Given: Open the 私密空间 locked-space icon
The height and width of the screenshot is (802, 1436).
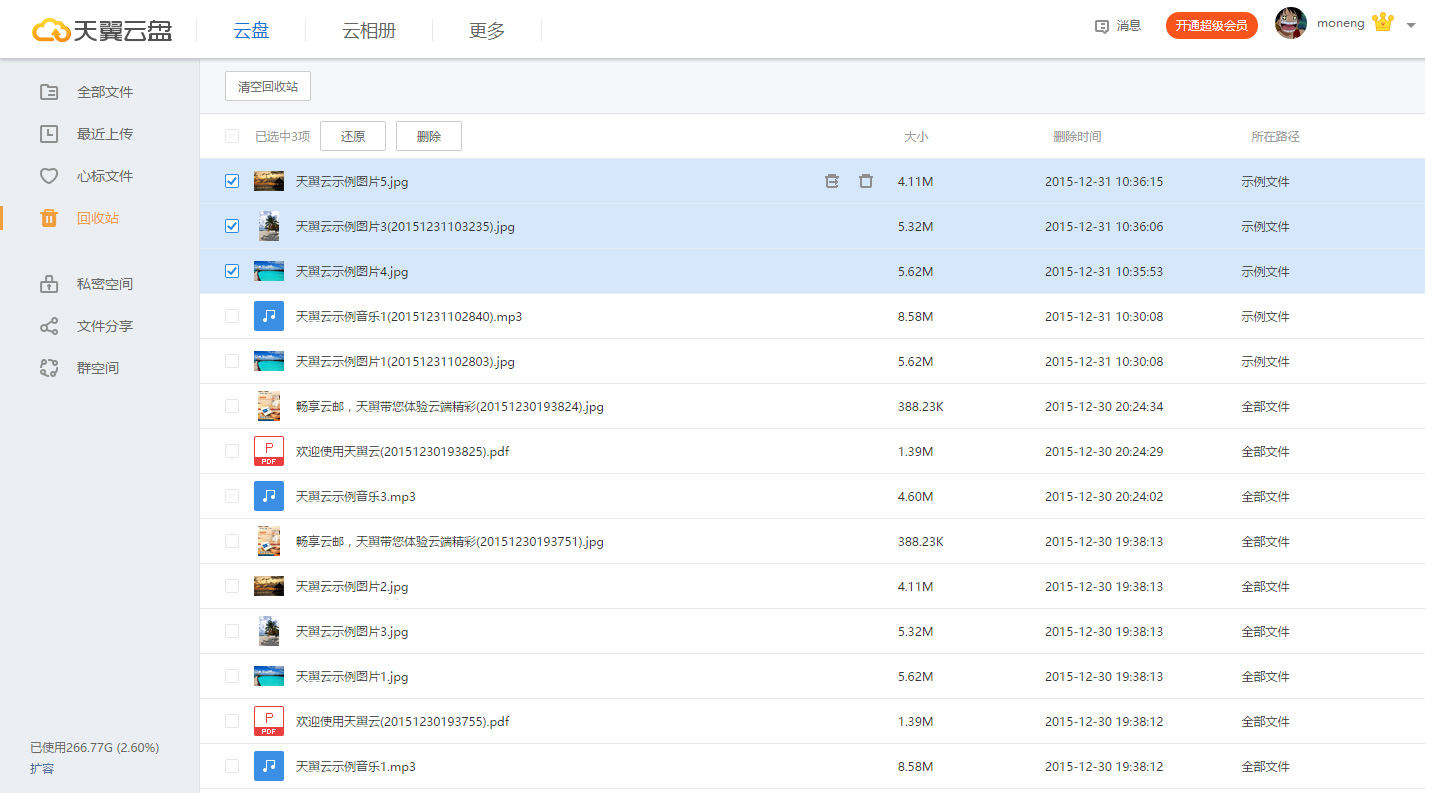Looking at the screenshot, I should (48, 283).
